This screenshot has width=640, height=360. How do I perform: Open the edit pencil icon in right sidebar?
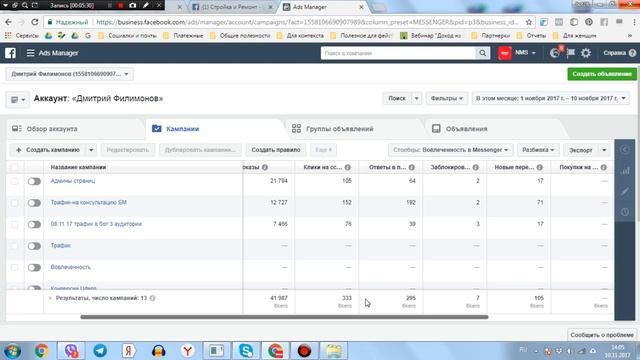tap(625, 191)
